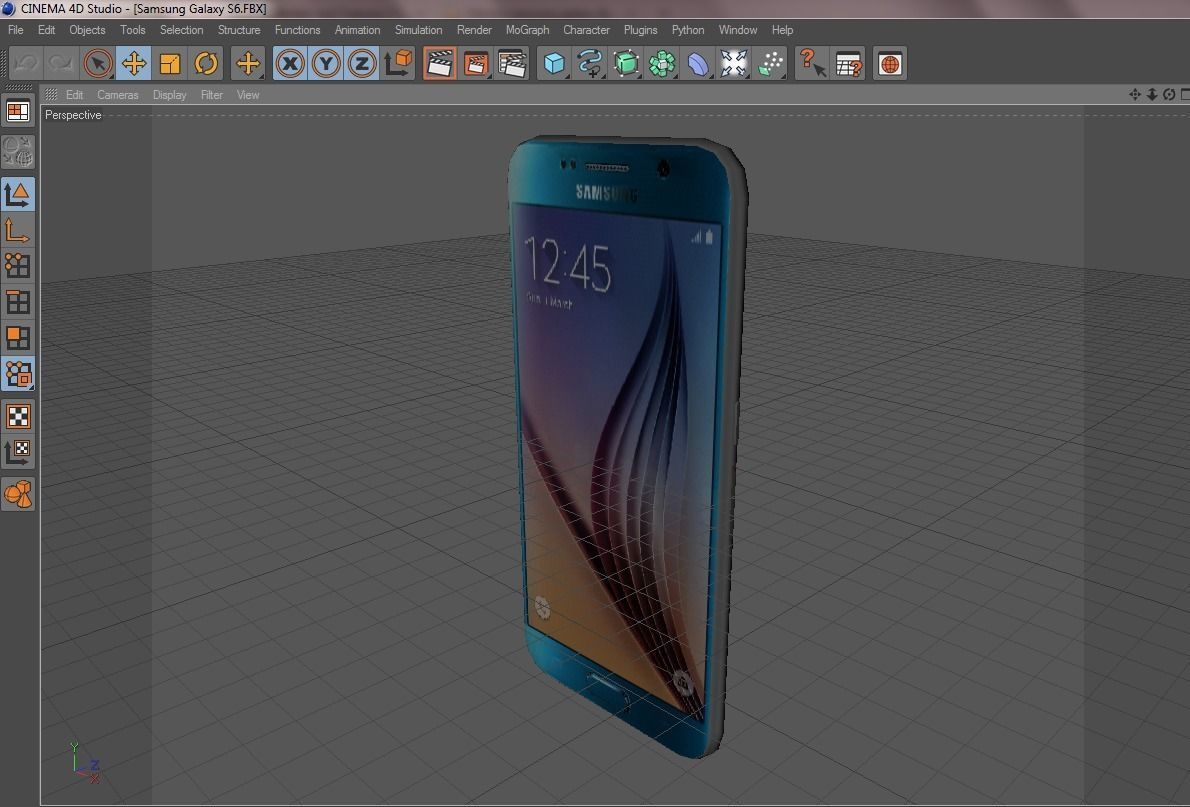
Task: Open the viewport Filter menu
Action: point(212,95)
